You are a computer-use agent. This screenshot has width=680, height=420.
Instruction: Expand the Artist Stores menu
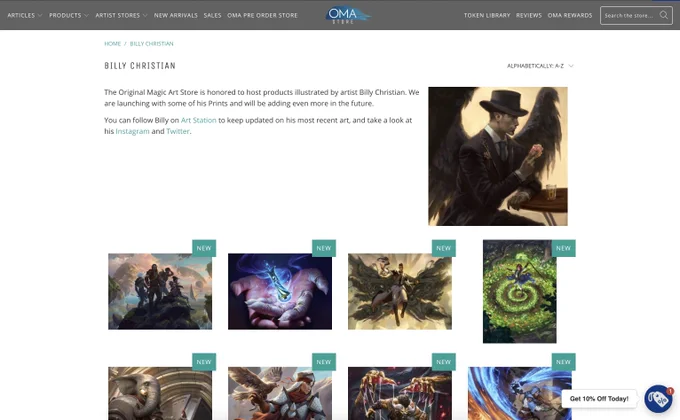tap(121, 15)
